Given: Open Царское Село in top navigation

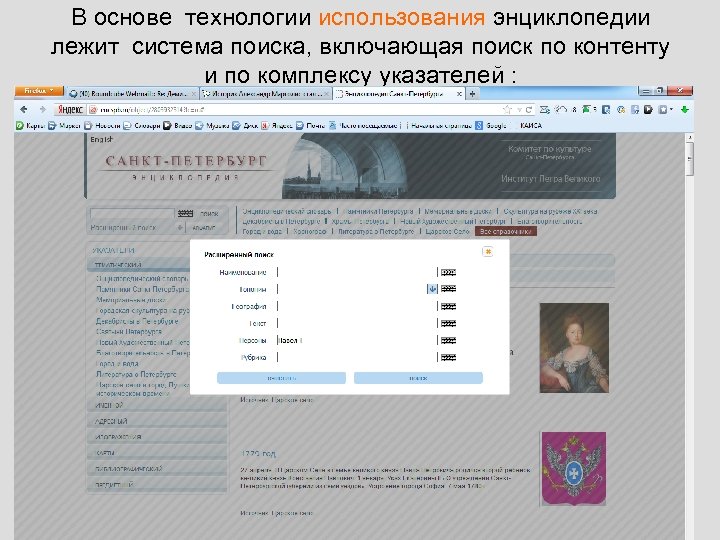Looking at the screenshot, I should (447, 231).
